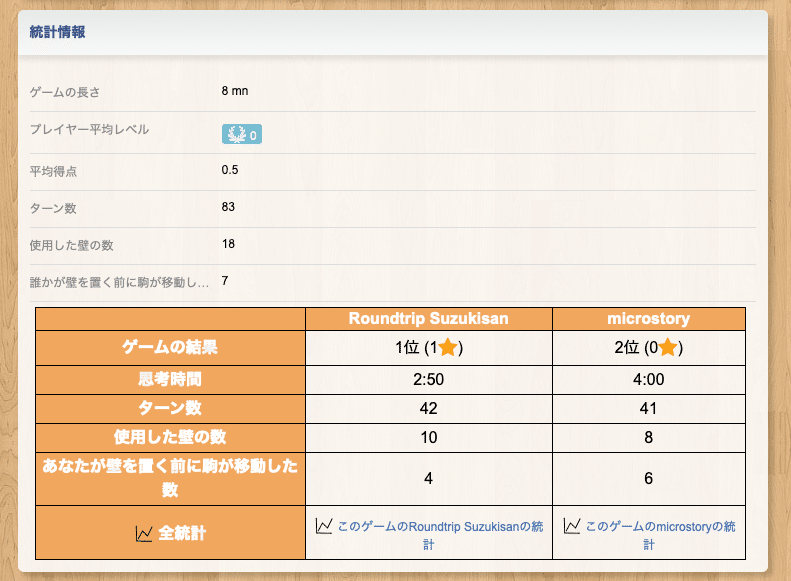Click the average score value 0.5

pyautogui.click(x=230, y=170)
